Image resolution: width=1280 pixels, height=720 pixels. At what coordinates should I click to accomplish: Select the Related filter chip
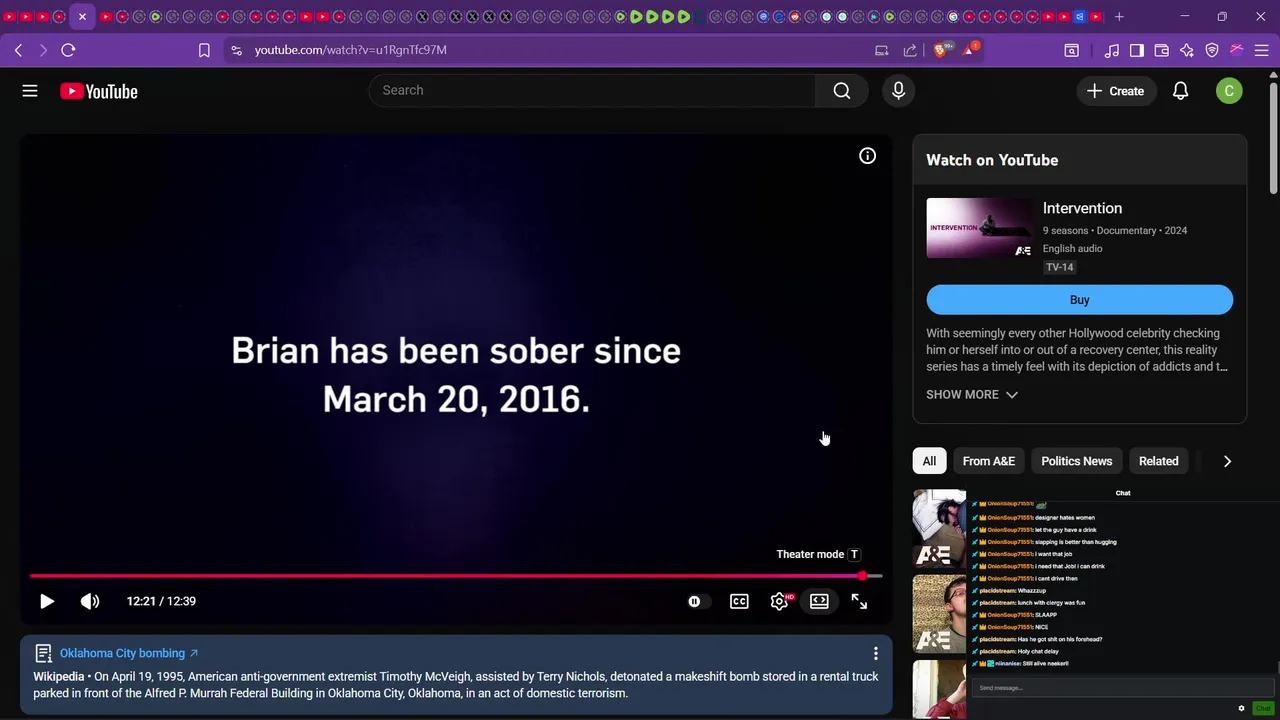click(x=1158, y=461)
